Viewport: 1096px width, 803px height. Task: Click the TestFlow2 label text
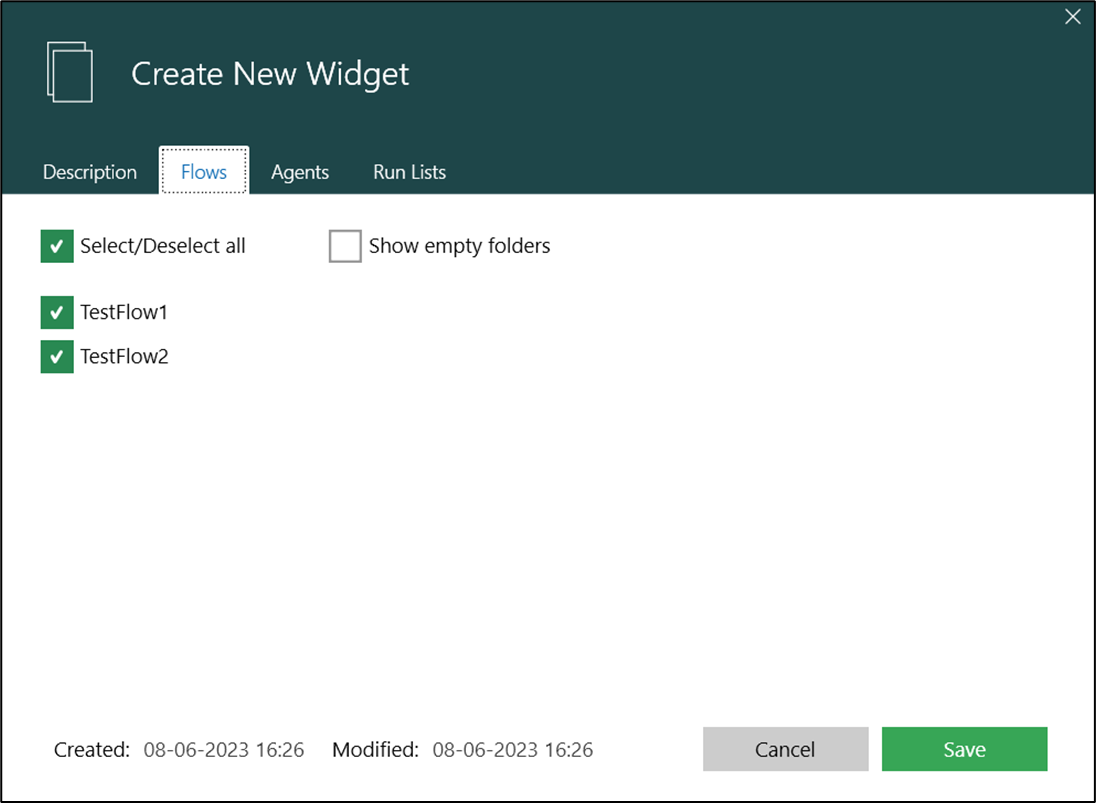coord(124,356)
